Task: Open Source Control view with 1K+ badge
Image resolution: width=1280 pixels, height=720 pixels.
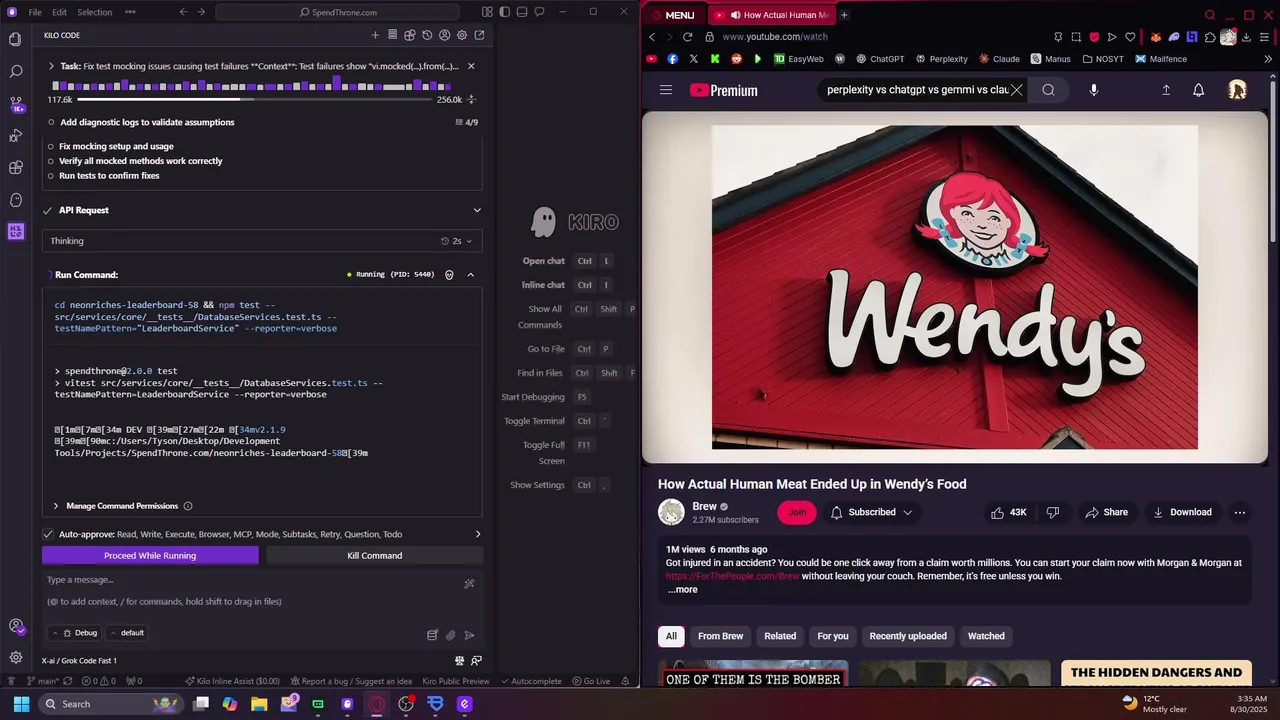Action: point(15,104)
